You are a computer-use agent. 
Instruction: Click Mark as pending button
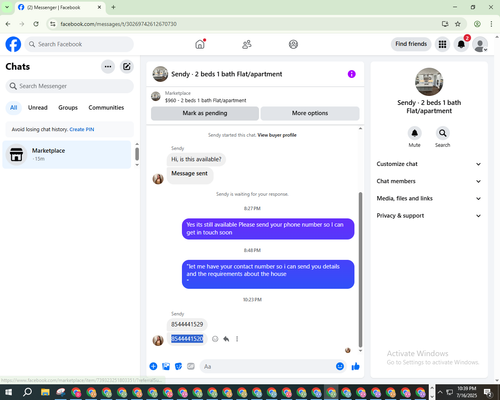pos(205,113)
